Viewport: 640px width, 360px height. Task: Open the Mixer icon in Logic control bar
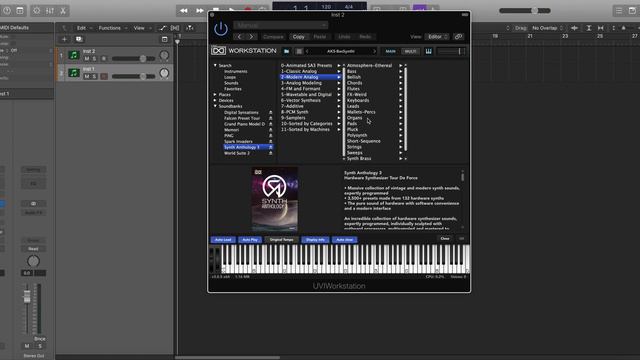click(x=50, y=11)
